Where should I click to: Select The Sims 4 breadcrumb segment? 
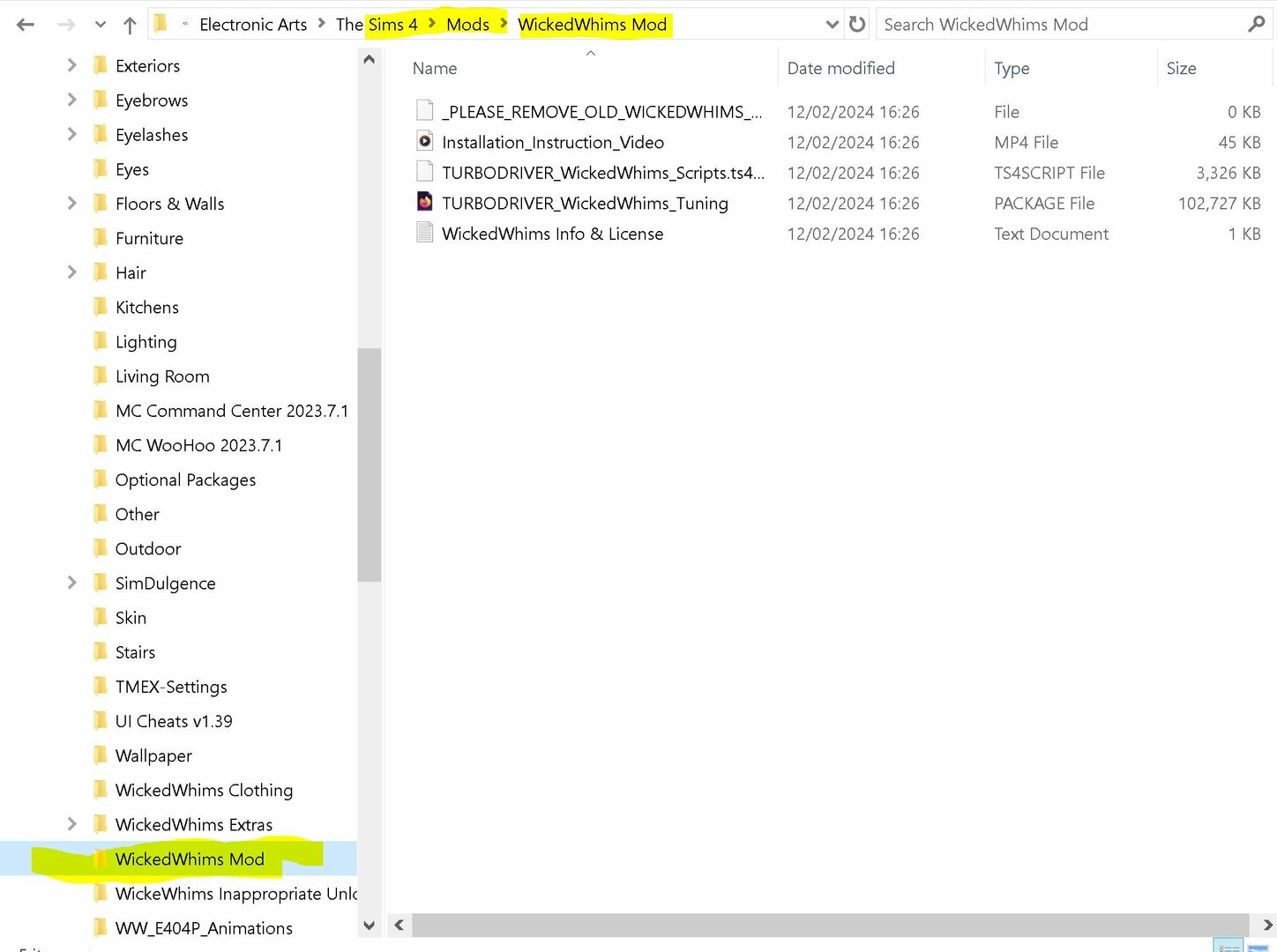[377, 25]
